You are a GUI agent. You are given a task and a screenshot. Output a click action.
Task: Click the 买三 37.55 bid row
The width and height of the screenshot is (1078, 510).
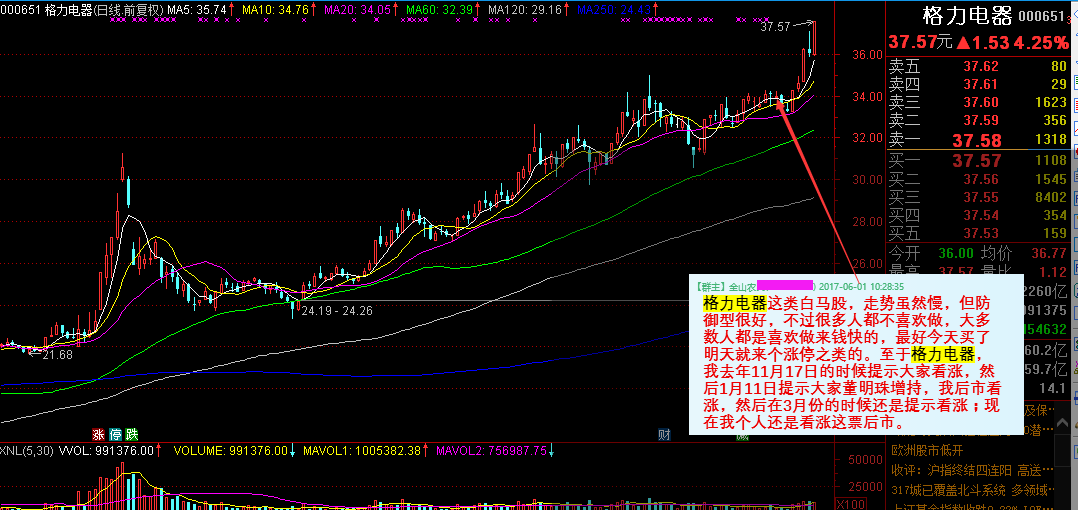pyautogui.click(x=978, y=198)
